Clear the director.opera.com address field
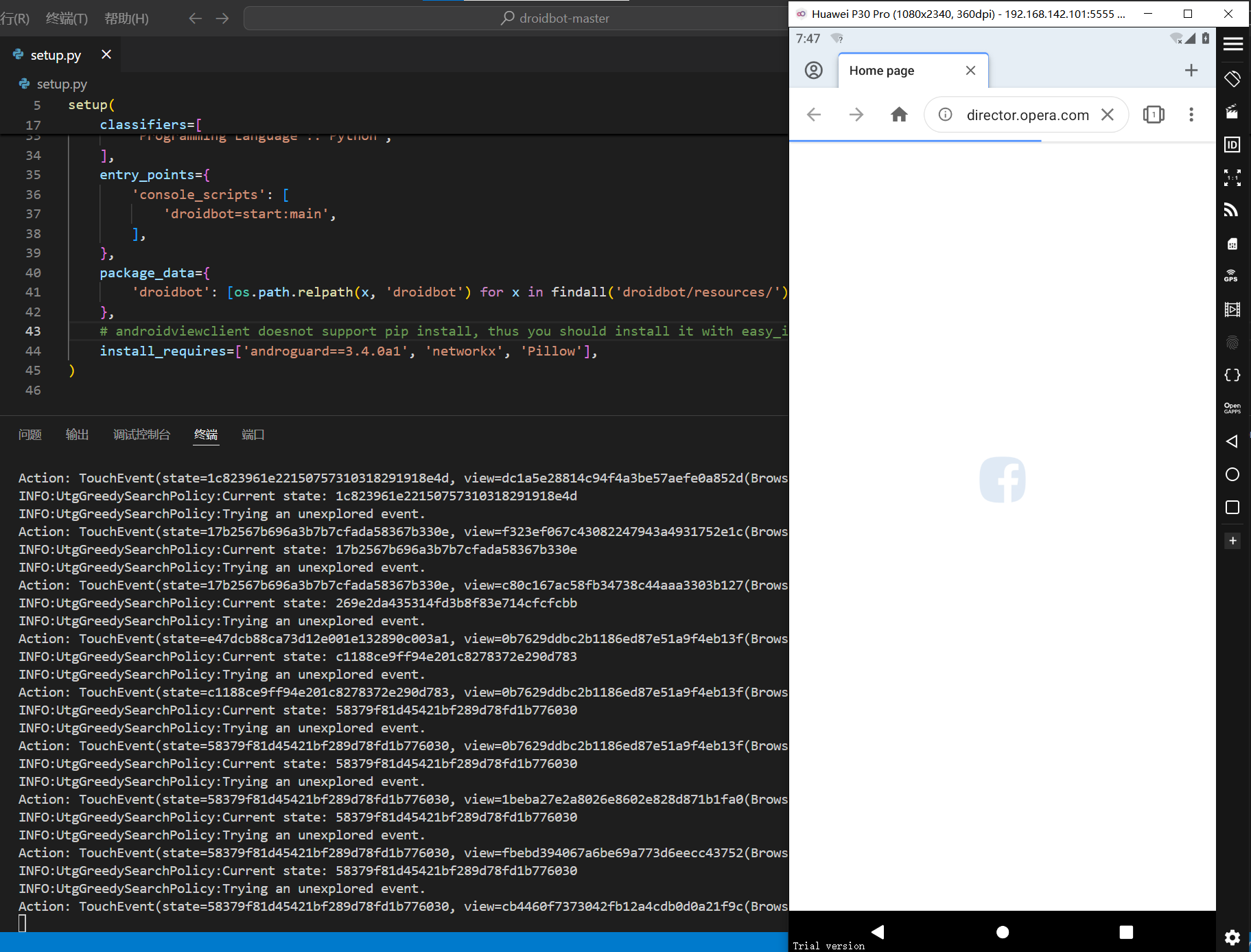 coord(1108,115)
